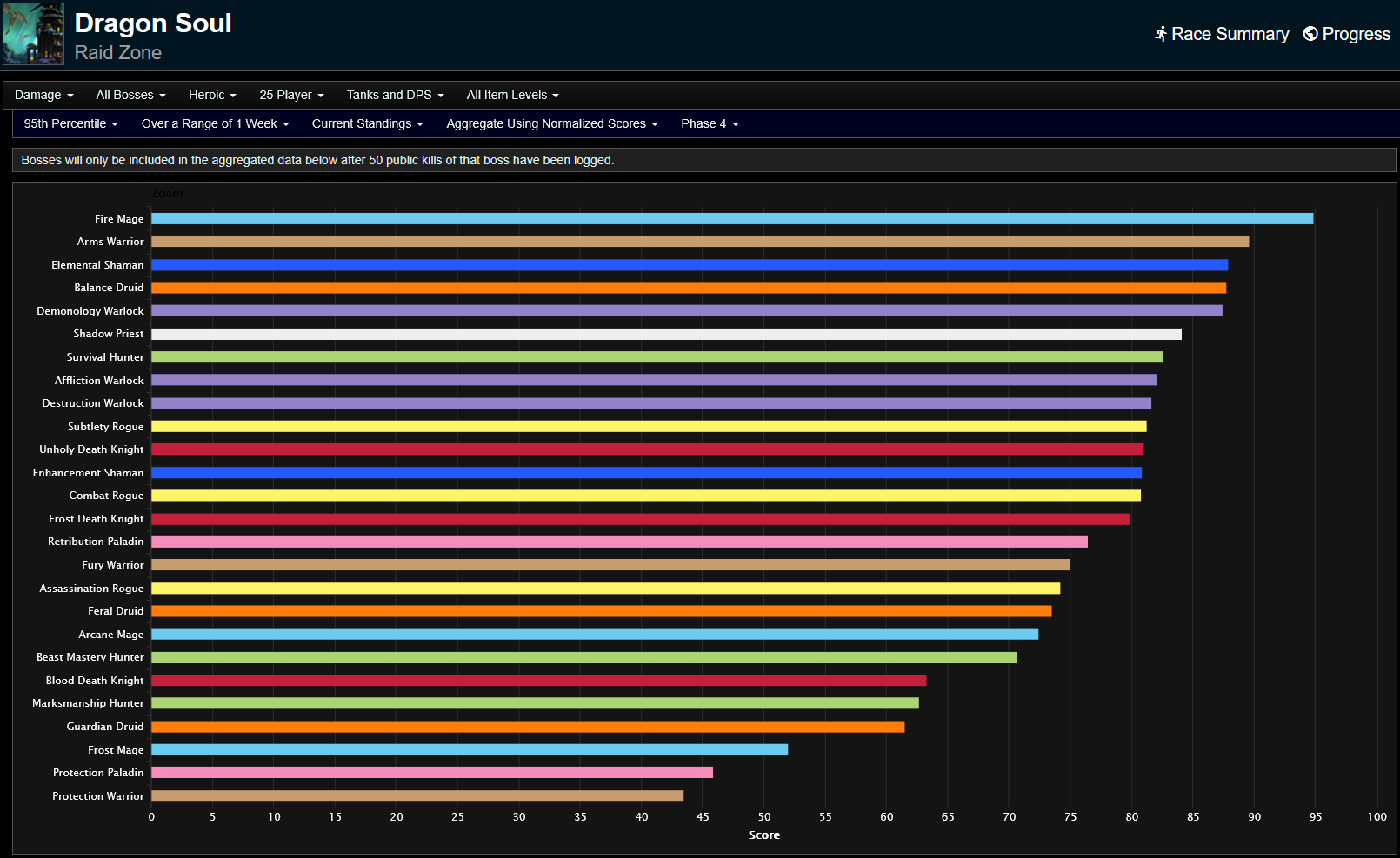The image size is (1400, 858).
Task: Open the 95th Percentile selector
Action: (70, 123)
